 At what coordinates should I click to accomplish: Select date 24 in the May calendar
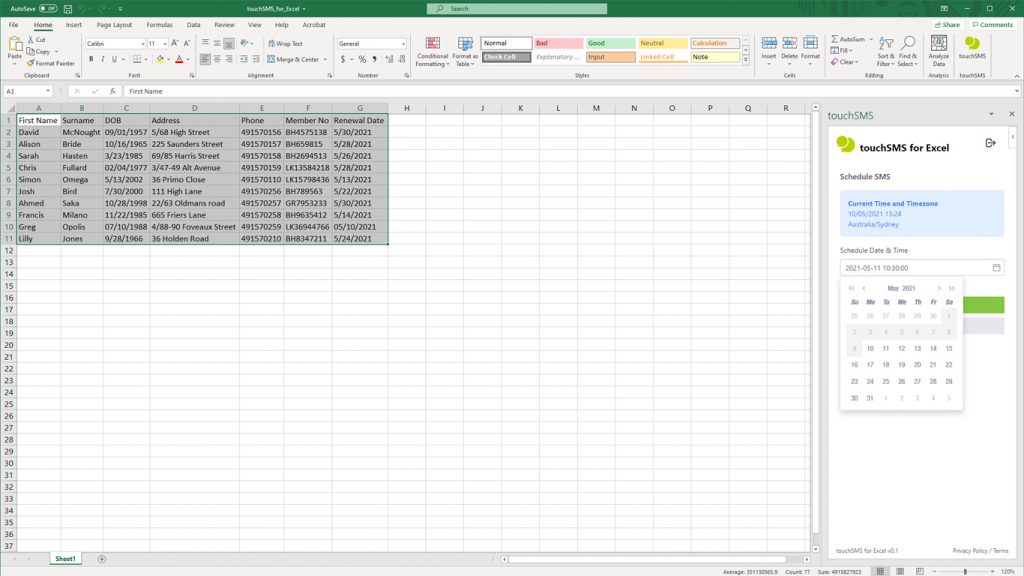pos(870,381)
